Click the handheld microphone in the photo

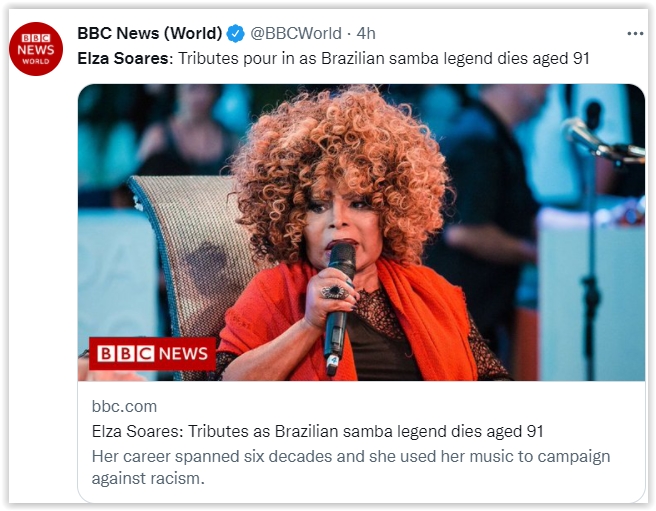pos(339,300)
